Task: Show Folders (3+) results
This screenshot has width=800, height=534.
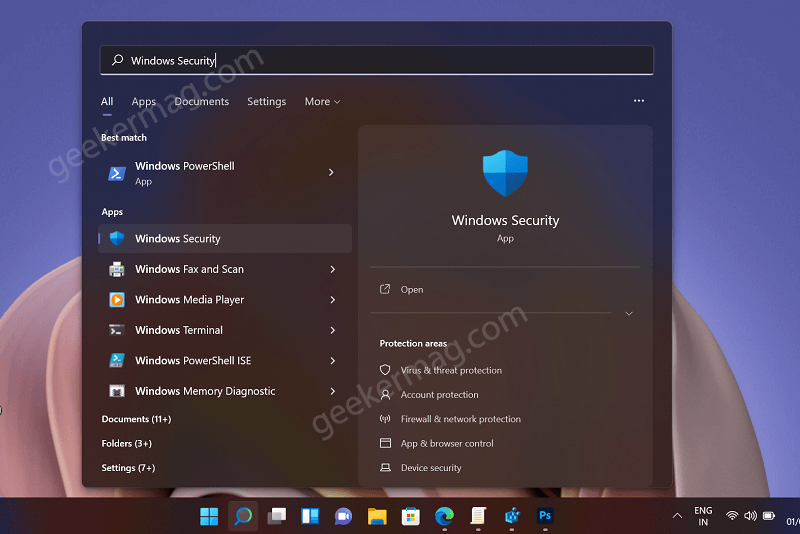Action: [127, 443]
